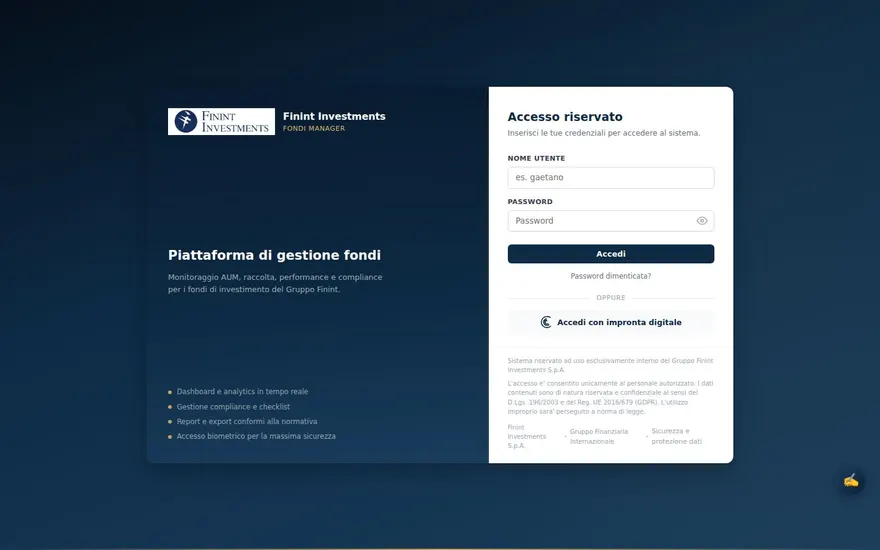Click the L'accesso e' consentito GDPR notice
The image size is (880, 550).
611,397
